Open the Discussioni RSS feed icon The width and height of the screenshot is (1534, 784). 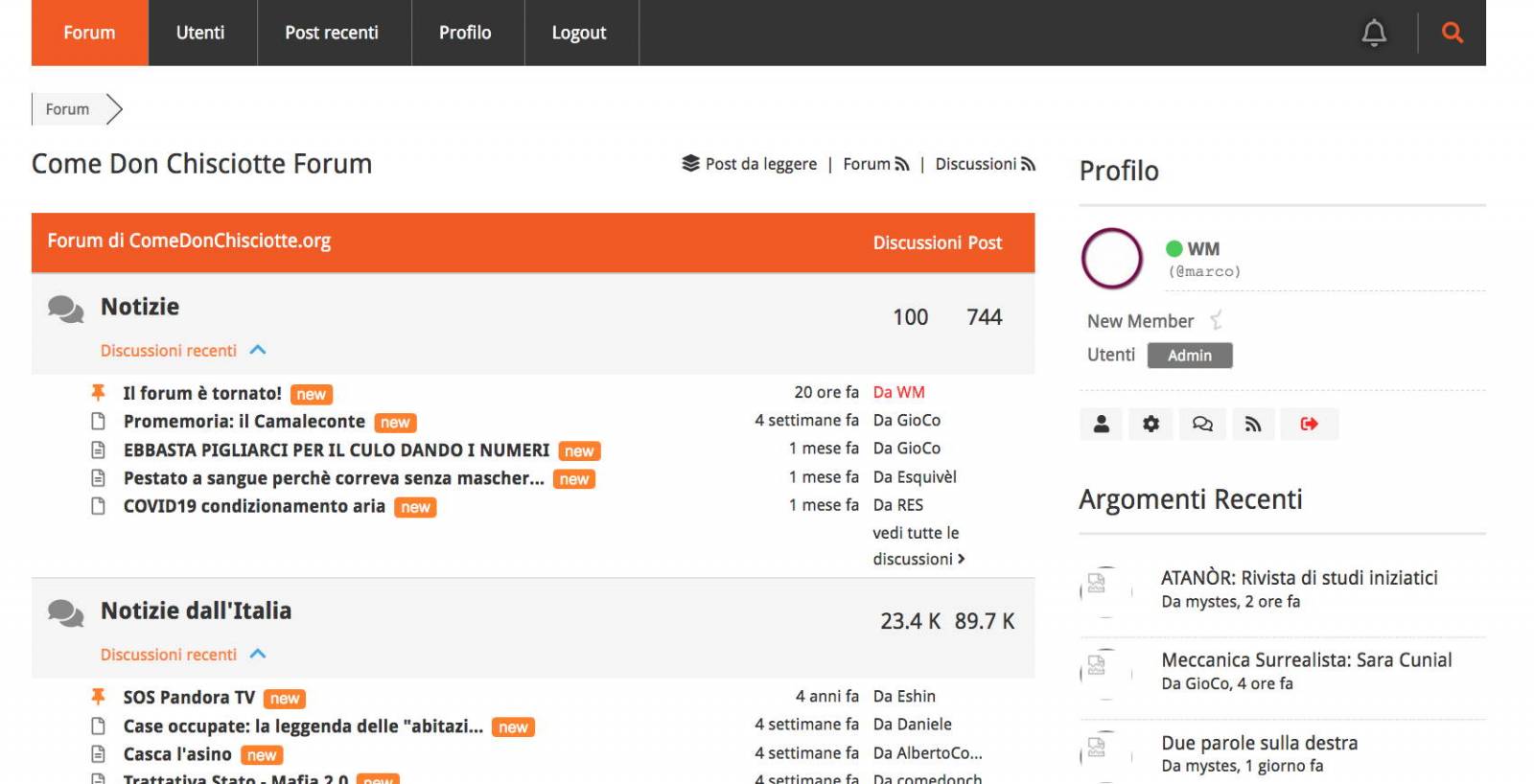pos(1028,165)
